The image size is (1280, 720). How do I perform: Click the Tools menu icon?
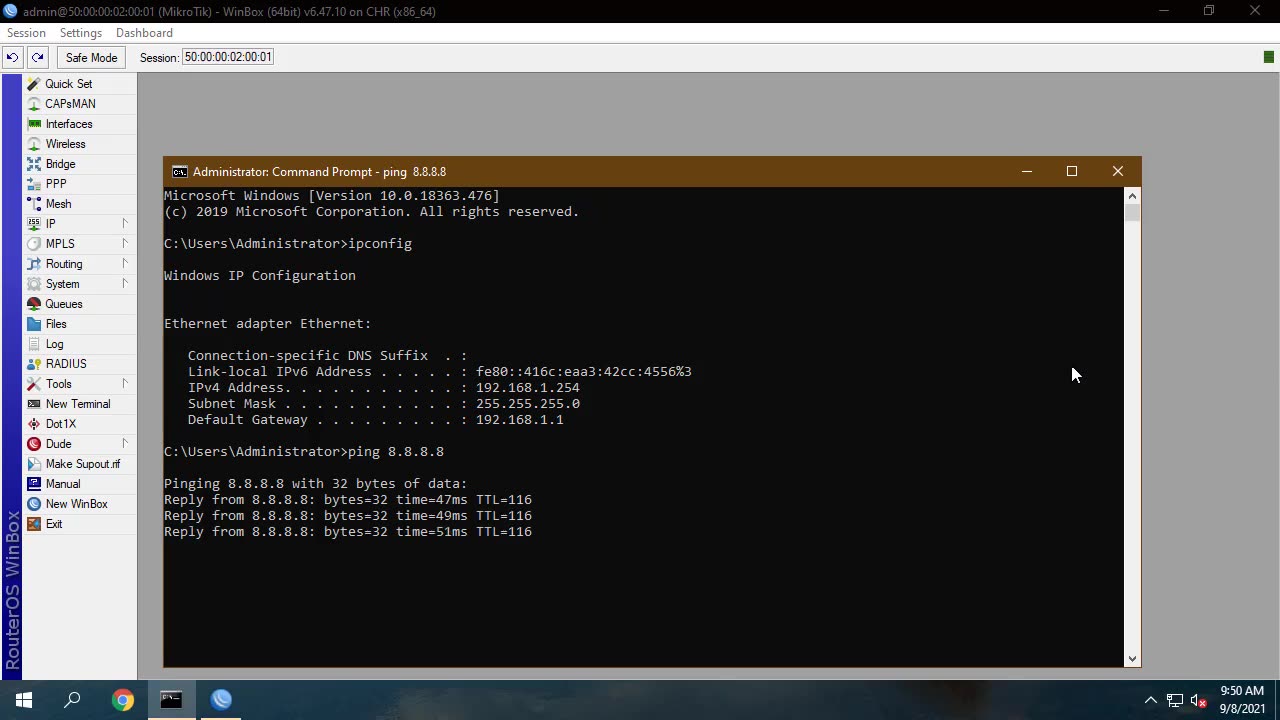[34, 384]
